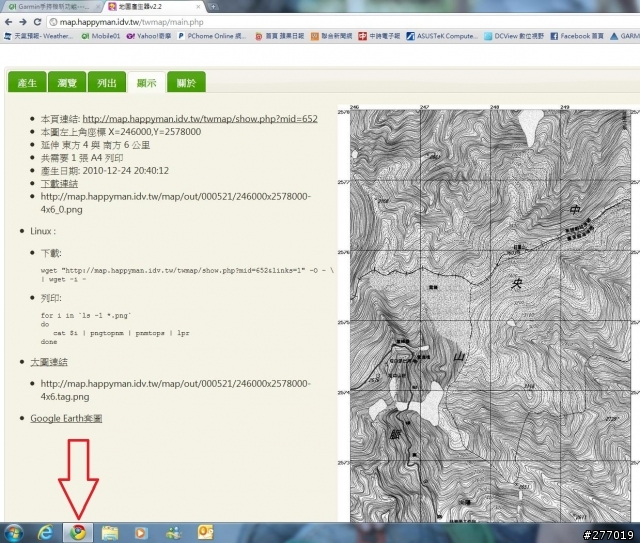
Task: Click the wget command text
Action: [187, 275]
